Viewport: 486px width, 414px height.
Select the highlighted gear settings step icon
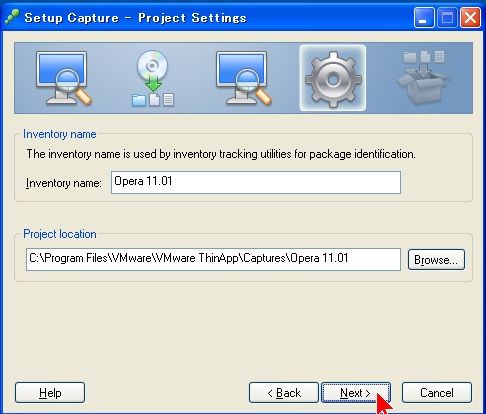(333, 78)
